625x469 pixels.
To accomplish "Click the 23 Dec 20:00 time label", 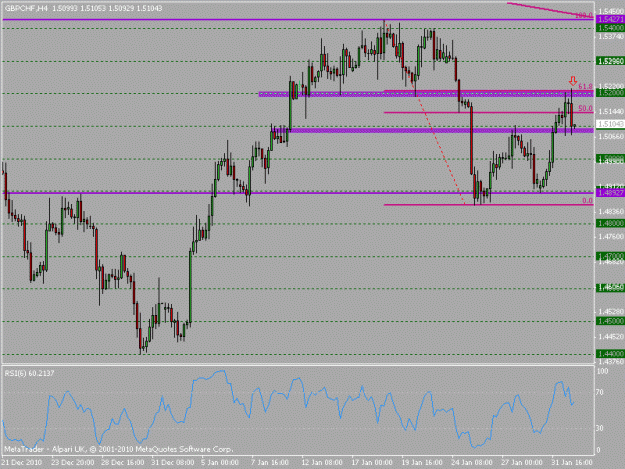I will (73, 463).
